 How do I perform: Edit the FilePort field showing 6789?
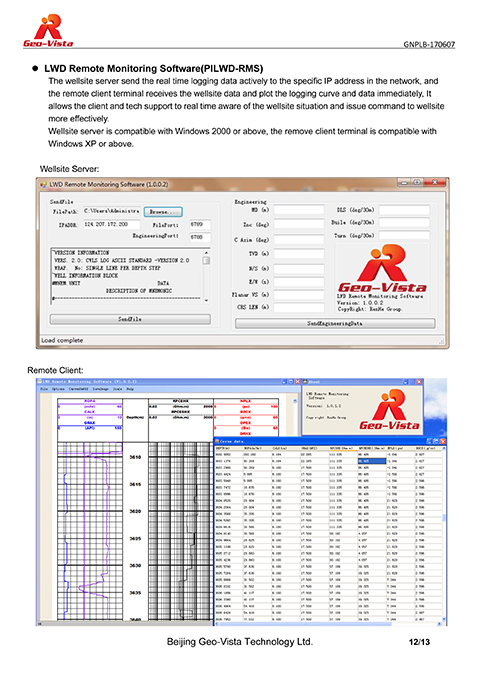[200, 224]
